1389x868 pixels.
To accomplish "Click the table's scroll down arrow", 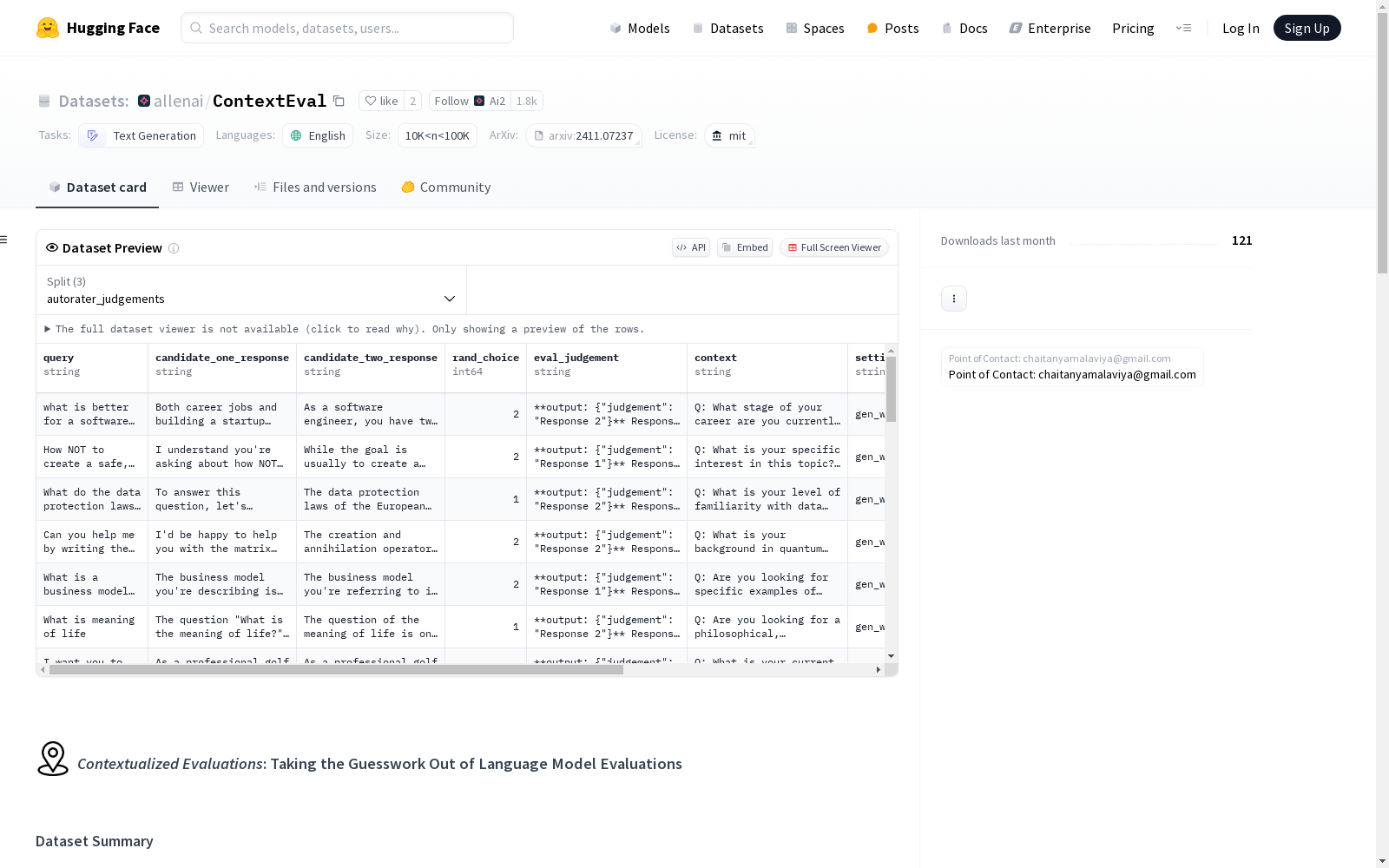I will (x=892, y=656).
